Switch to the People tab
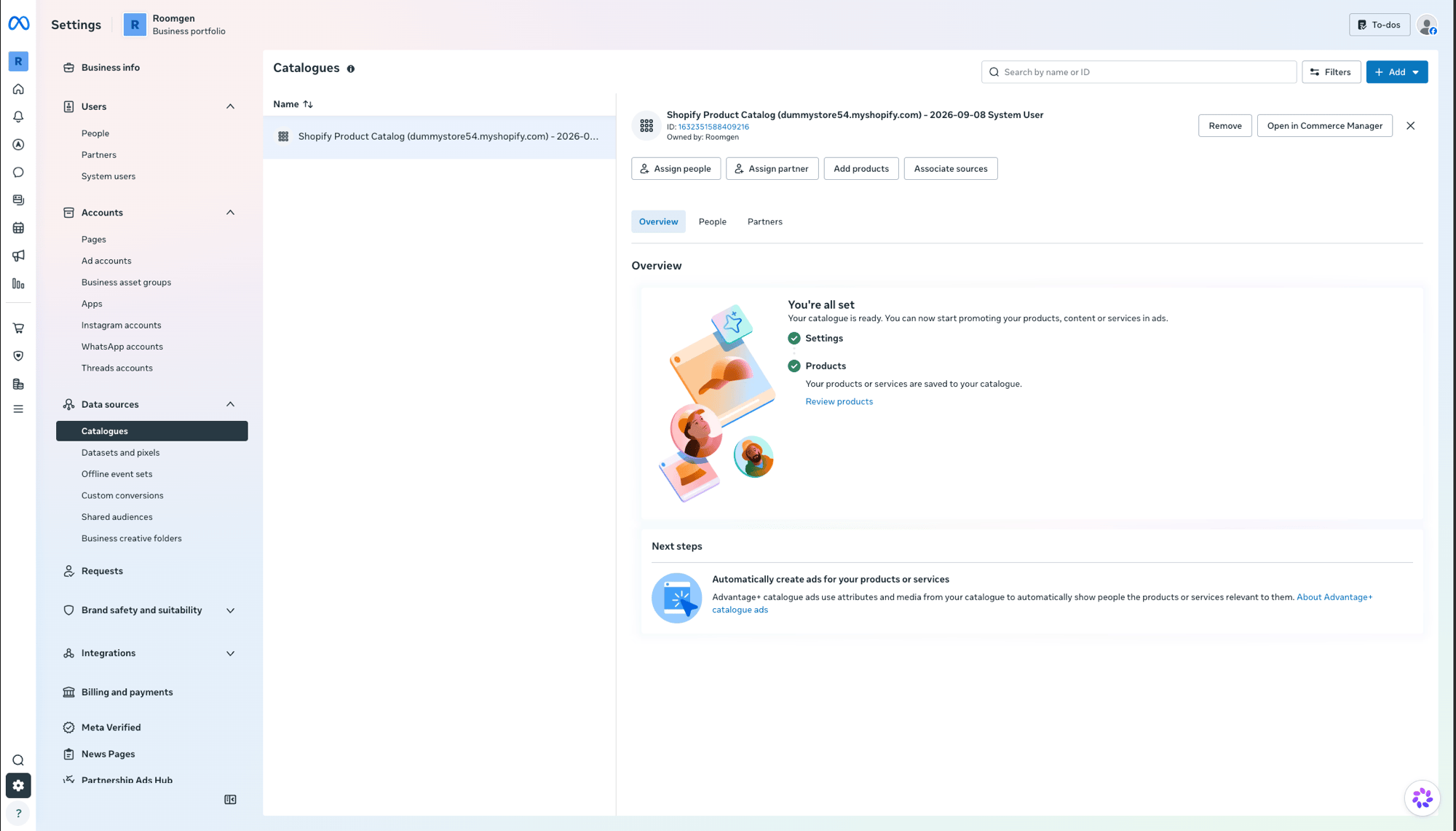 click(712, 221)
